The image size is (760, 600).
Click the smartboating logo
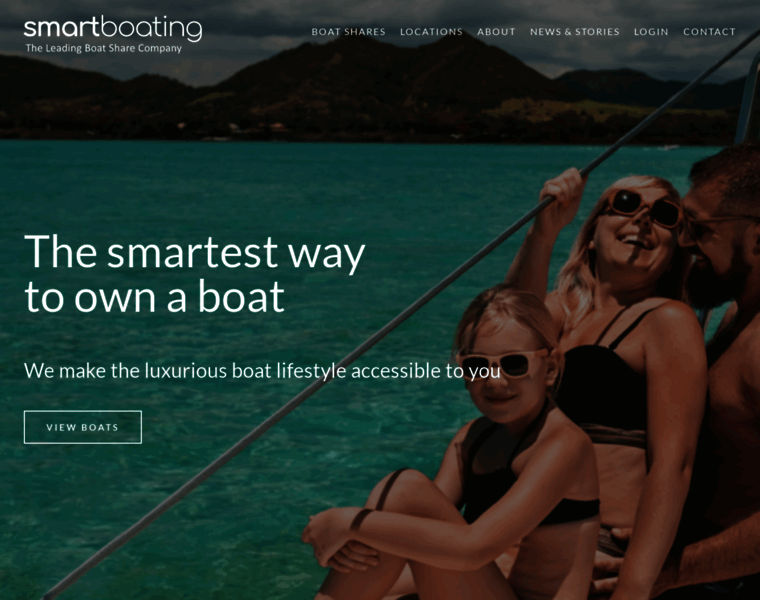[112, 34]
